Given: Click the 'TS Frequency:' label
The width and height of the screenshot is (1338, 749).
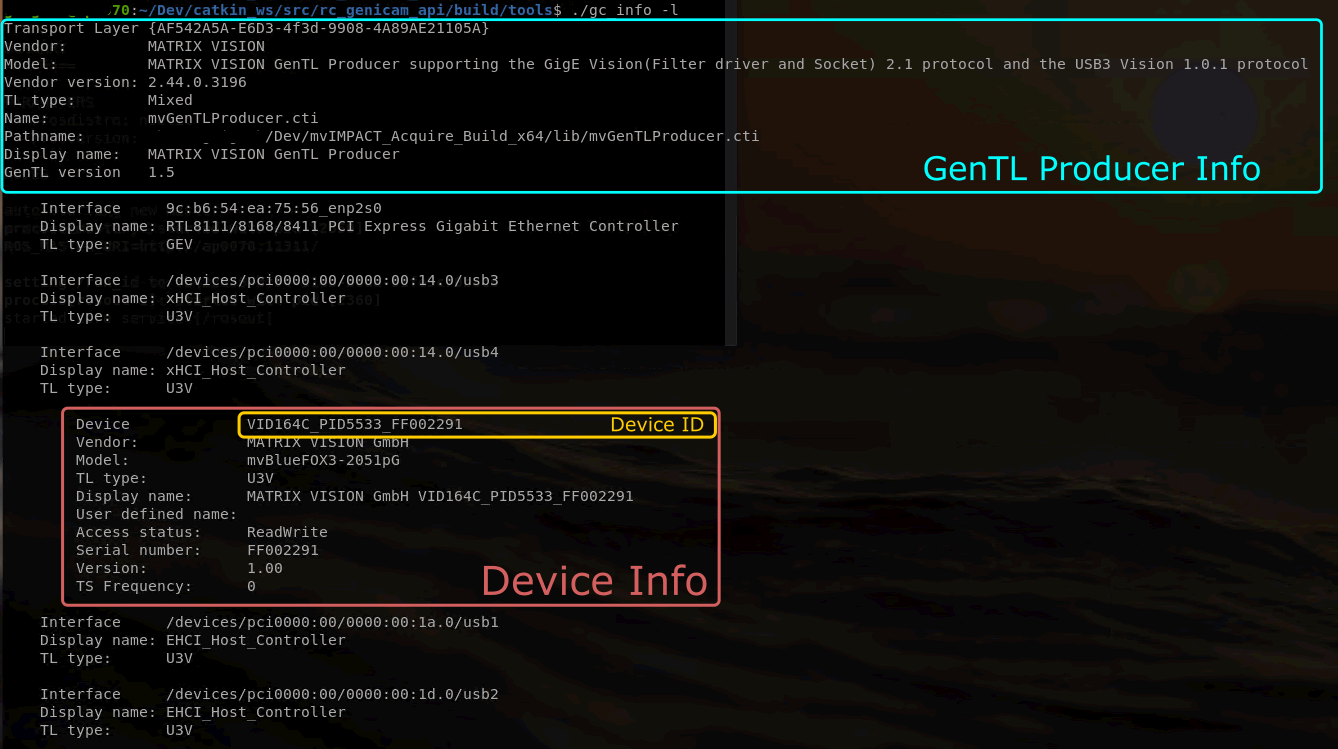Looking at the screenshot, I should point(134,586).
